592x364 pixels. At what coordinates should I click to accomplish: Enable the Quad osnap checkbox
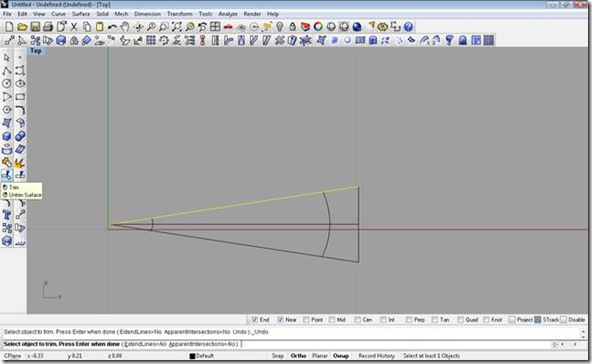[460, 320]
